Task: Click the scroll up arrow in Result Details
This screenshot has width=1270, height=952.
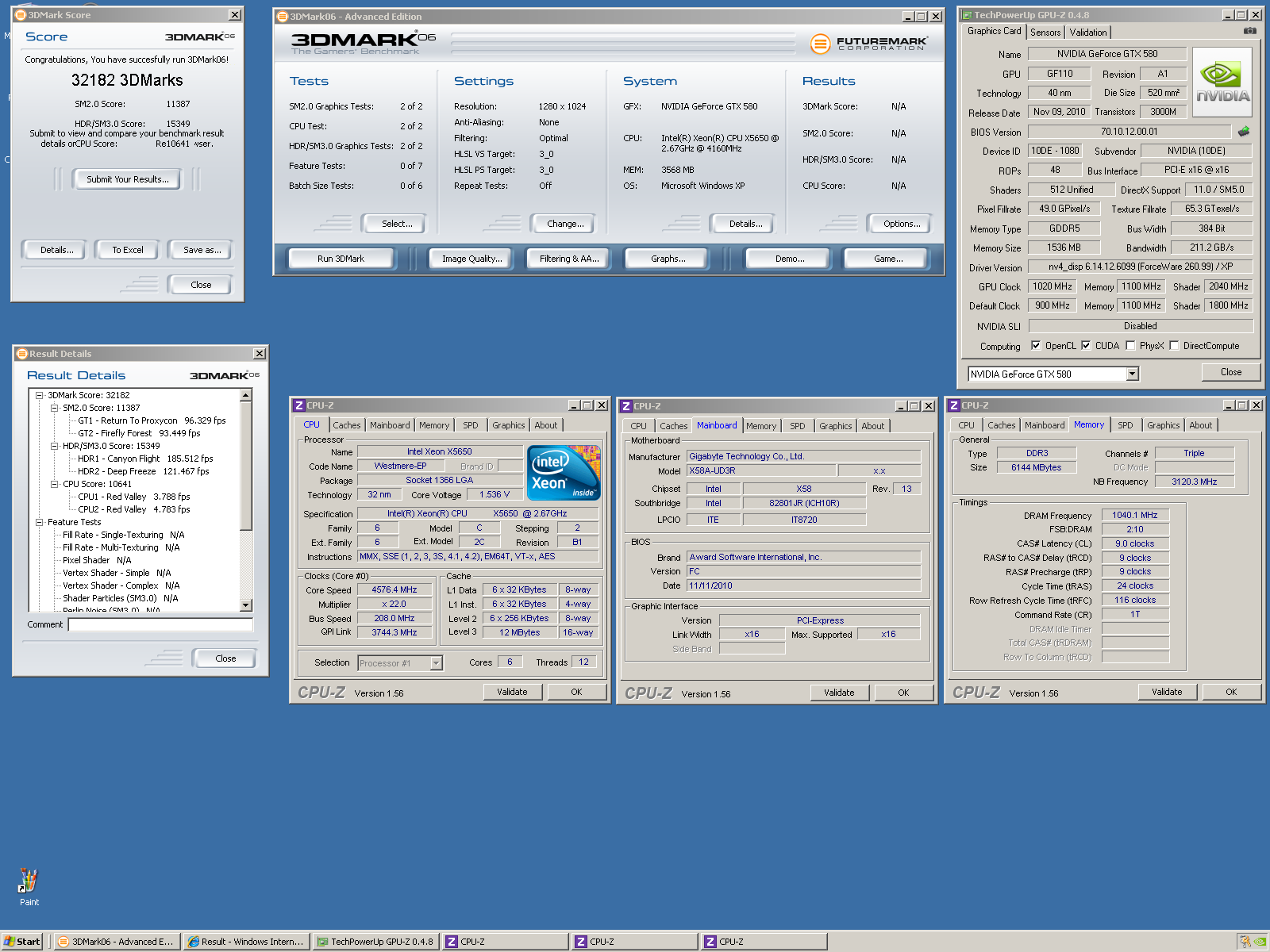Action: click(x=245, y=395)
